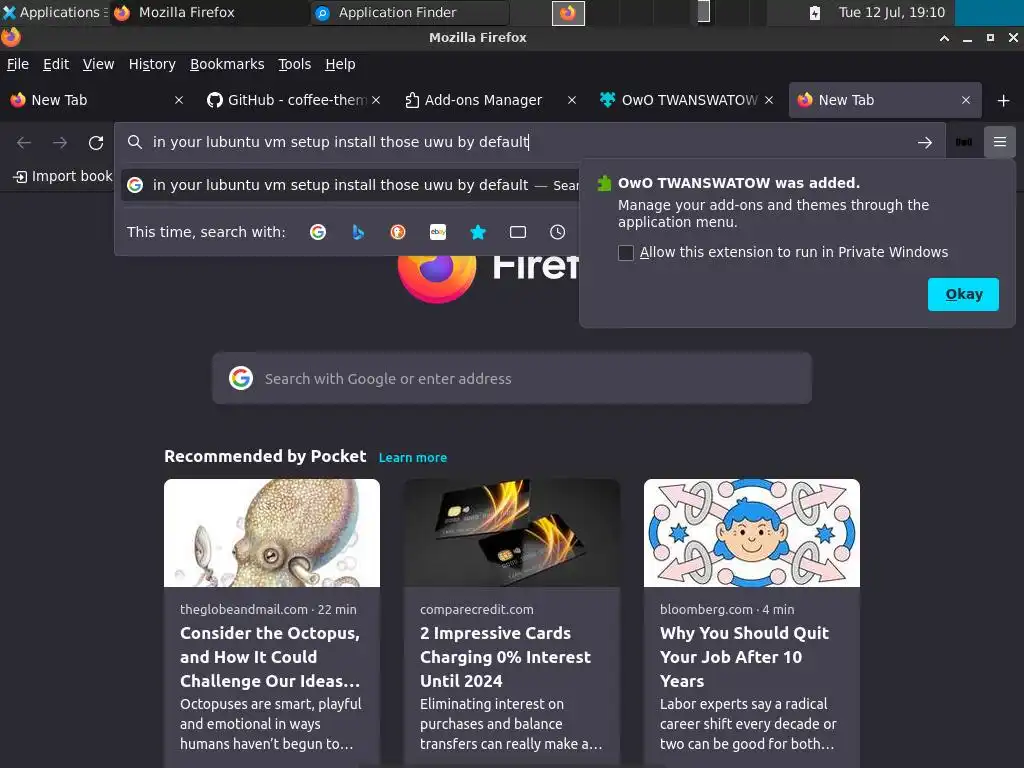Open the Bookmarks menu
The image size is (1024, 768).
coord(227,64)
